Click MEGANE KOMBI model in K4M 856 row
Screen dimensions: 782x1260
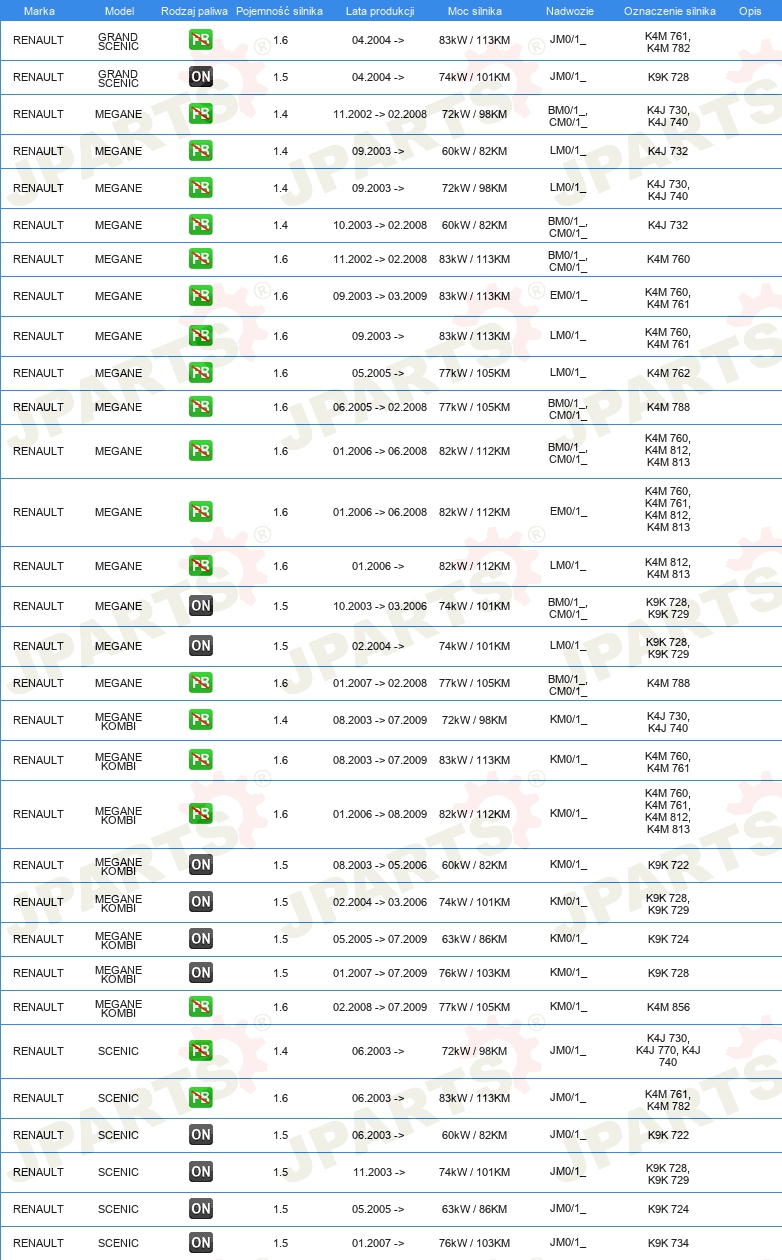pyautogui.click(x=118, y=1007)
